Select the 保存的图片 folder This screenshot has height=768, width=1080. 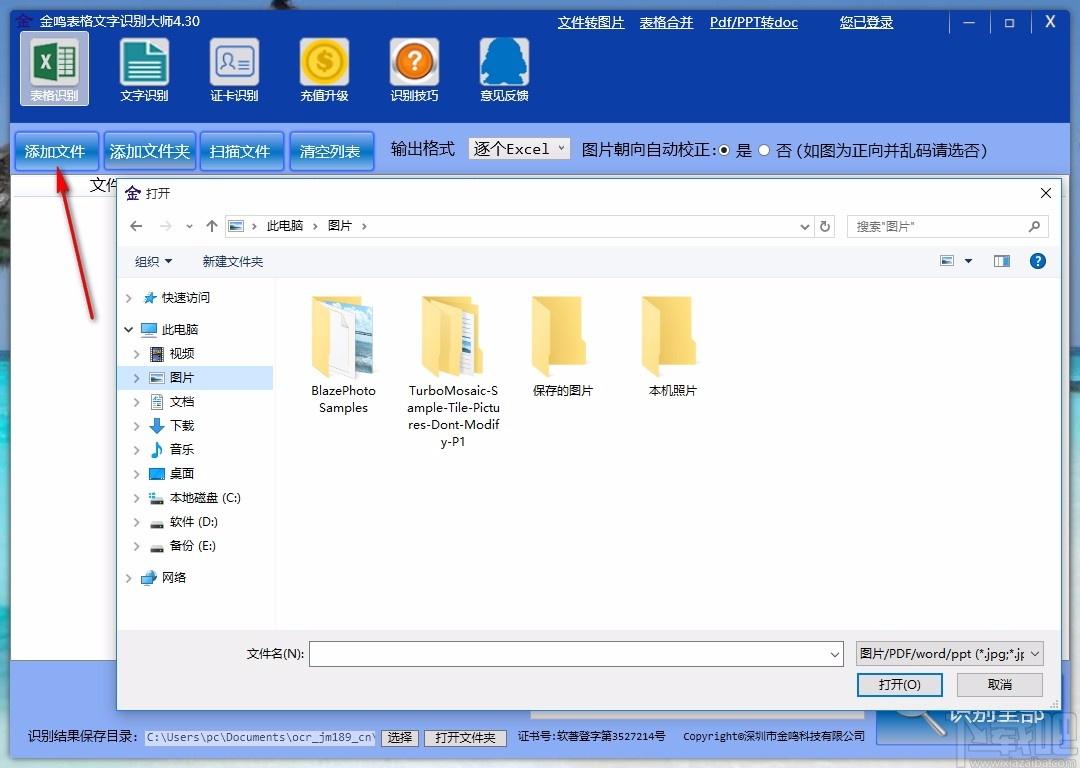(562, 347)
